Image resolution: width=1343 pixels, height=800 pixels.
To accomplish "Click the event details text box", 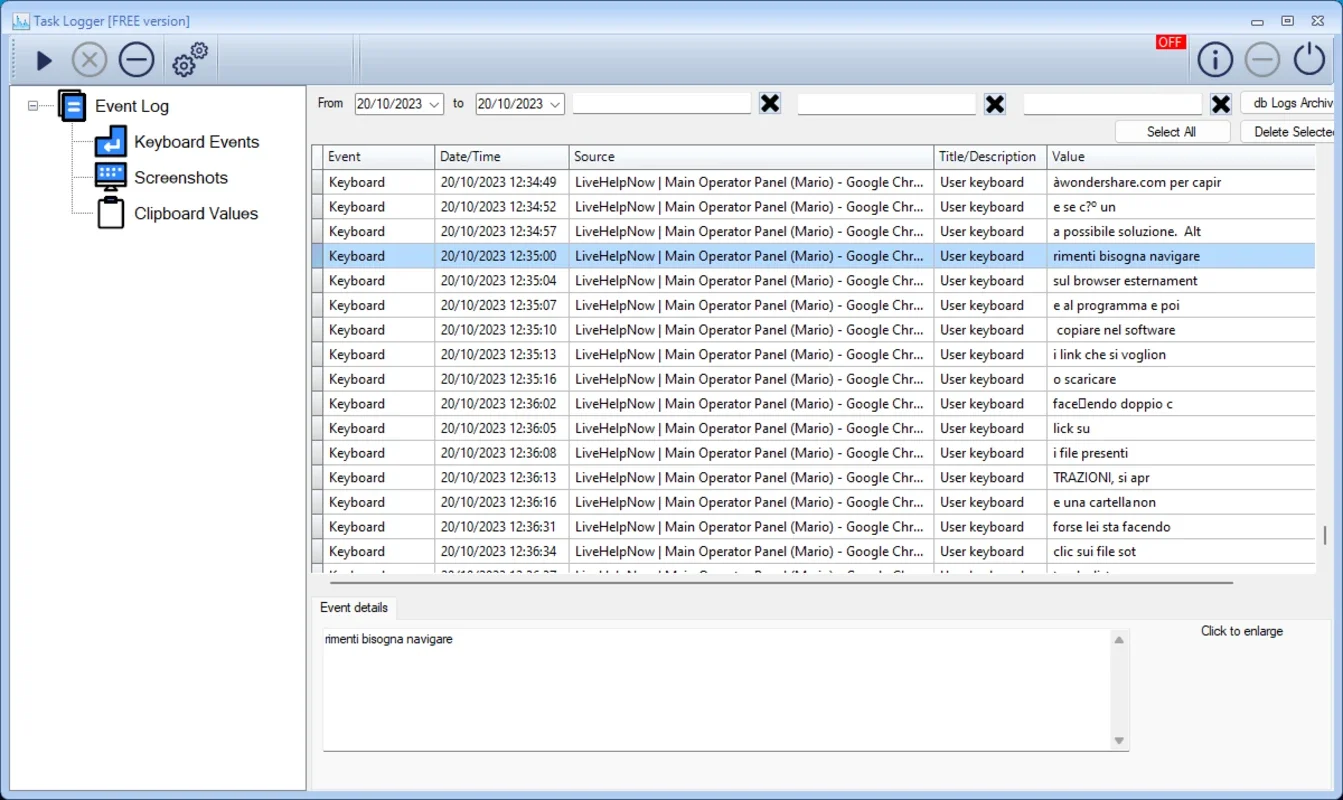I will (x=716, y=690).
